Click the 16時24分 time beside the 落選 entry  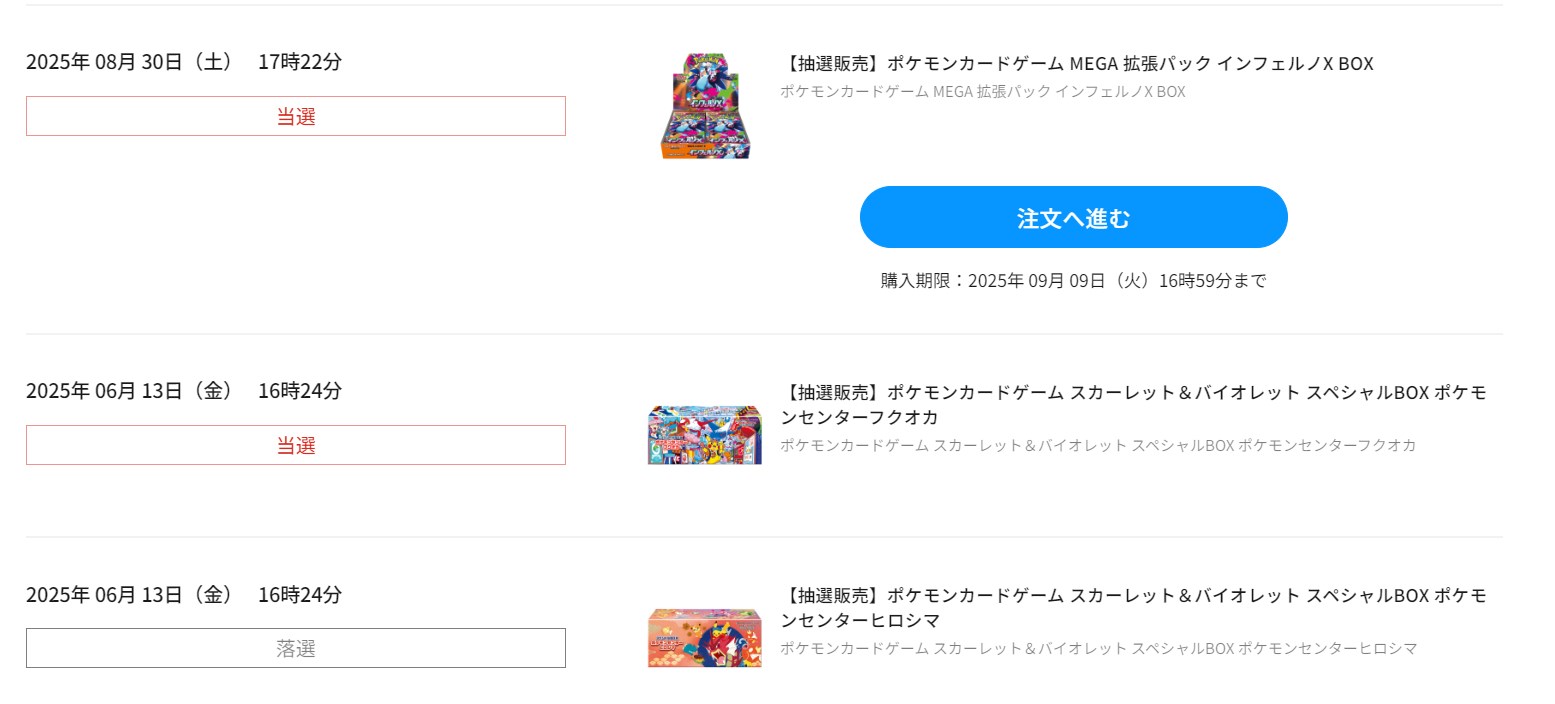(300, 595)
